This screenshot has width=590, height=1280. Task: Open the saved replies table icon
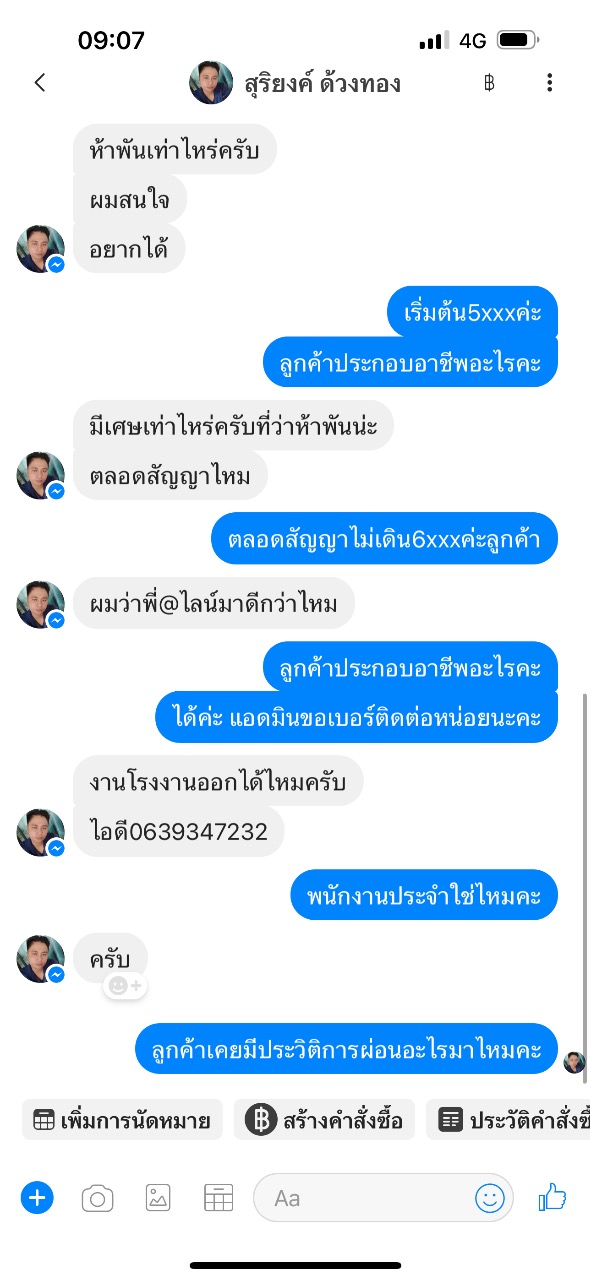218,1198
